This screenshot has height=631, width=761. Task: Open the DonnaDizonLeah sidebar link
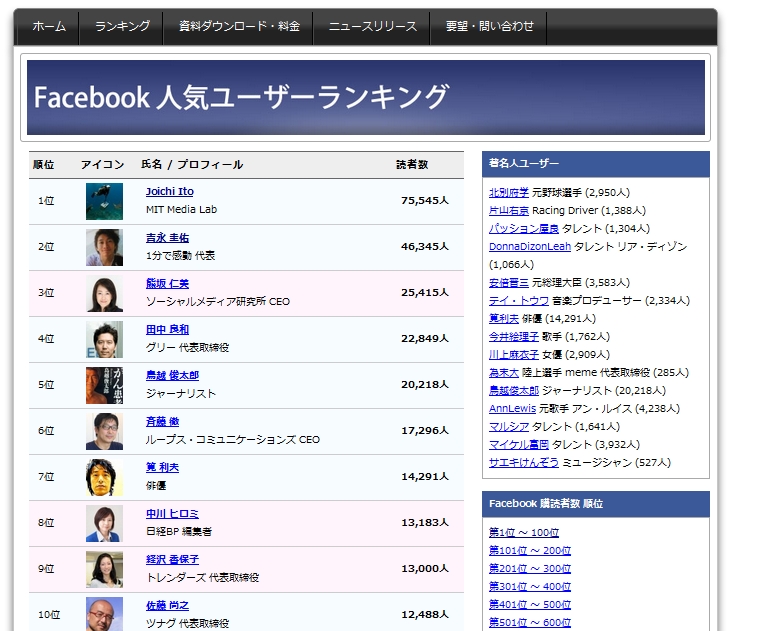point(529,247)
